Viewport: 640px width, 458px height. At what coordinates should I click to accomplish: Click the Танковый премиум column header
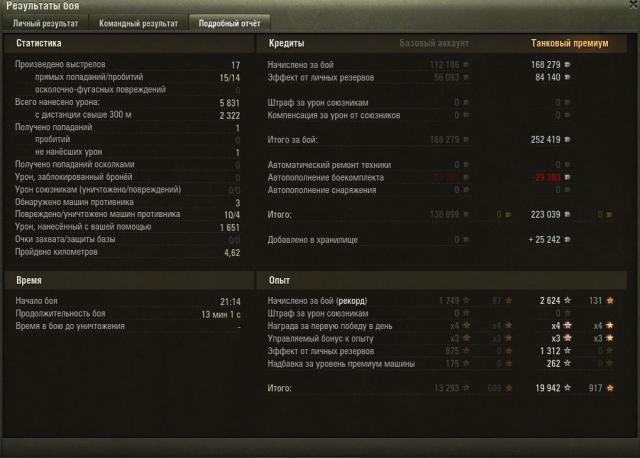click(569, 43)
